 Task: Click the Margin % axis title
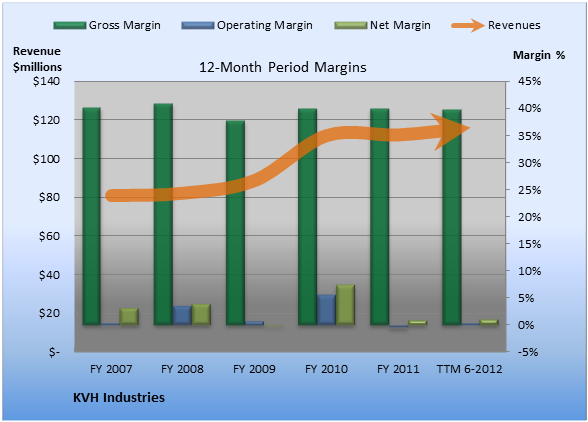tap(539, 56)
